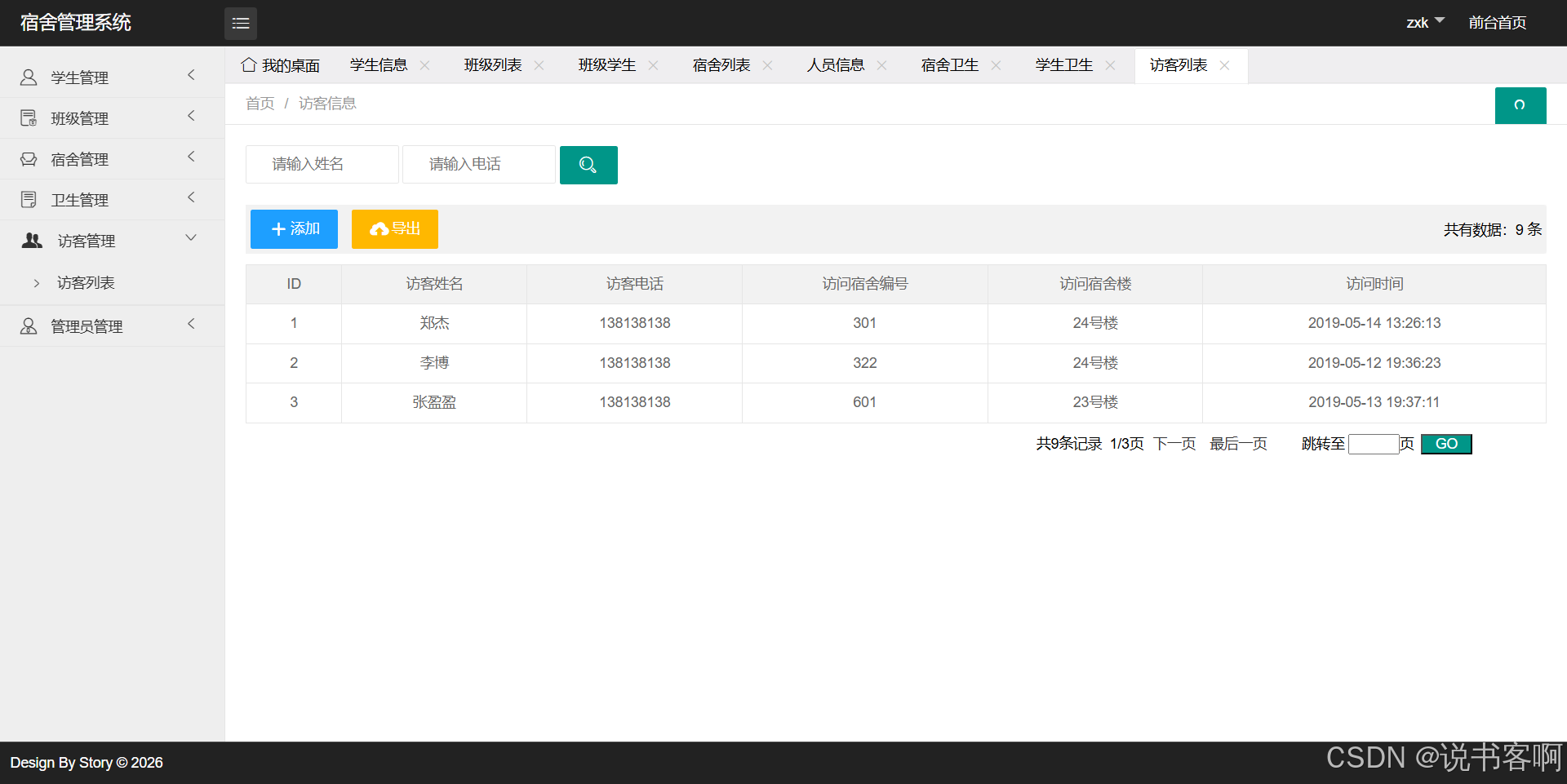Focus the 请输入电话 phone field
Screen dimensions: 1567x784
pyautogui.click(x=479, y=165)
